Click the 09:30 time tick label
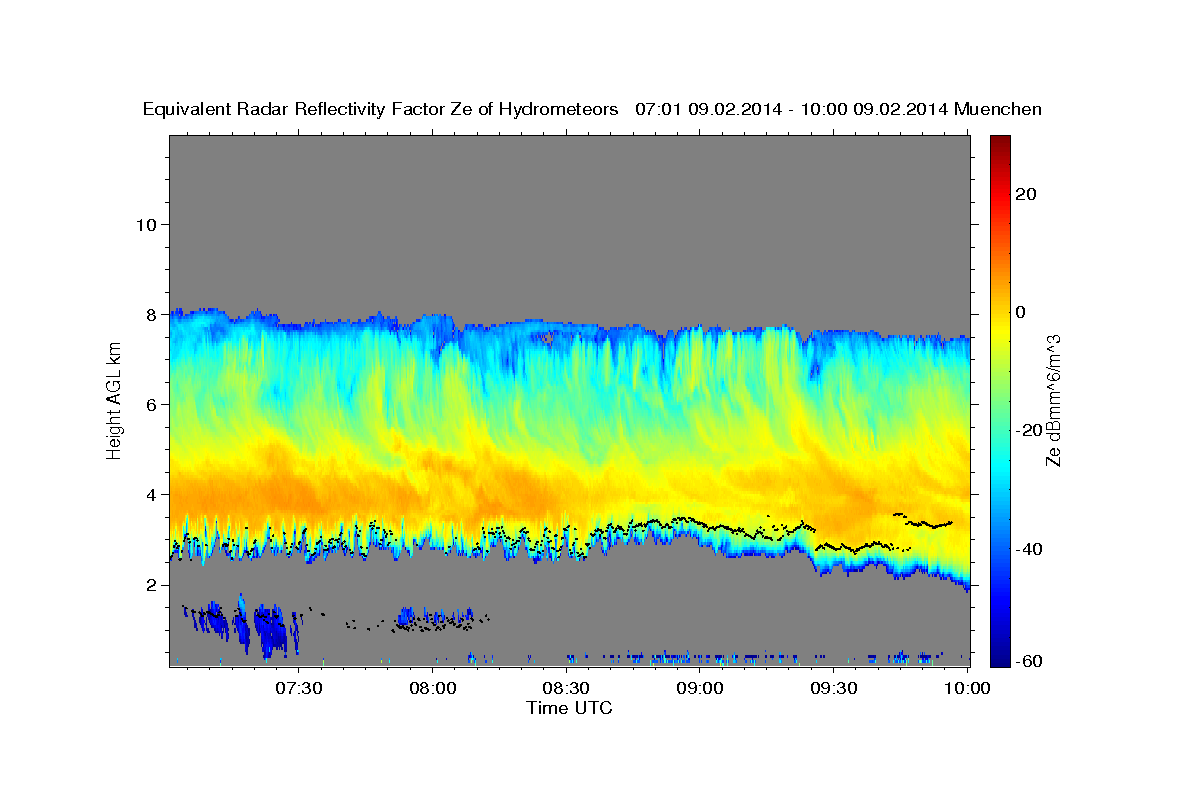1200x800 pixels. [x=834, y=689]
